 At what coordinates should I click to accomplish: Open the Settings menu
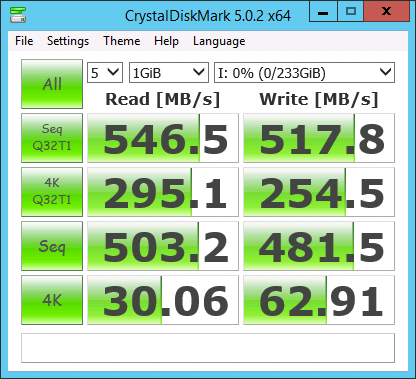68,41
